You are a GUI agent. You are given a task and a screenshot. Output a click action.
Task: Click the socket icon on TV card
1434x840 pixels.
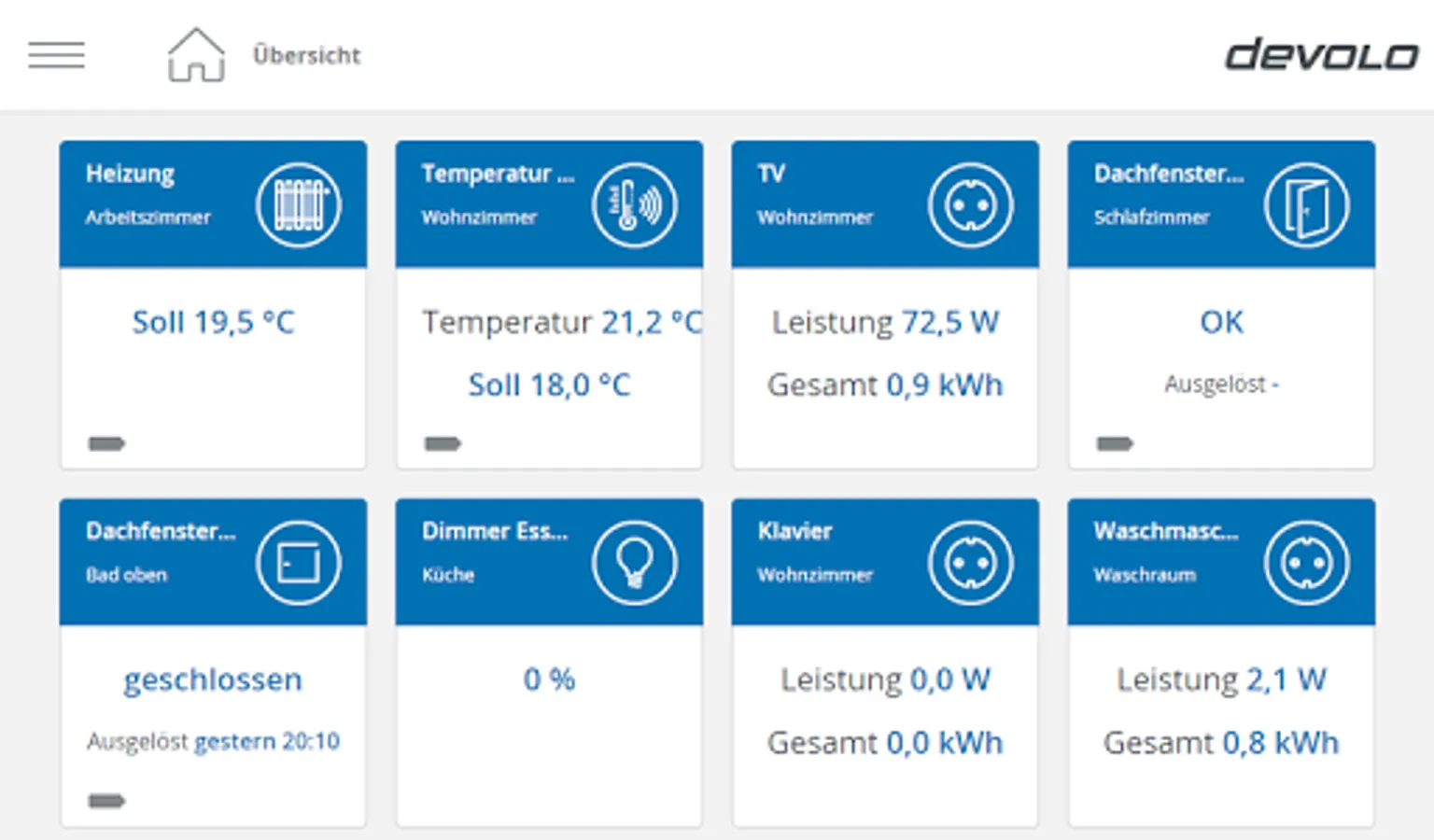click(971, 204)
